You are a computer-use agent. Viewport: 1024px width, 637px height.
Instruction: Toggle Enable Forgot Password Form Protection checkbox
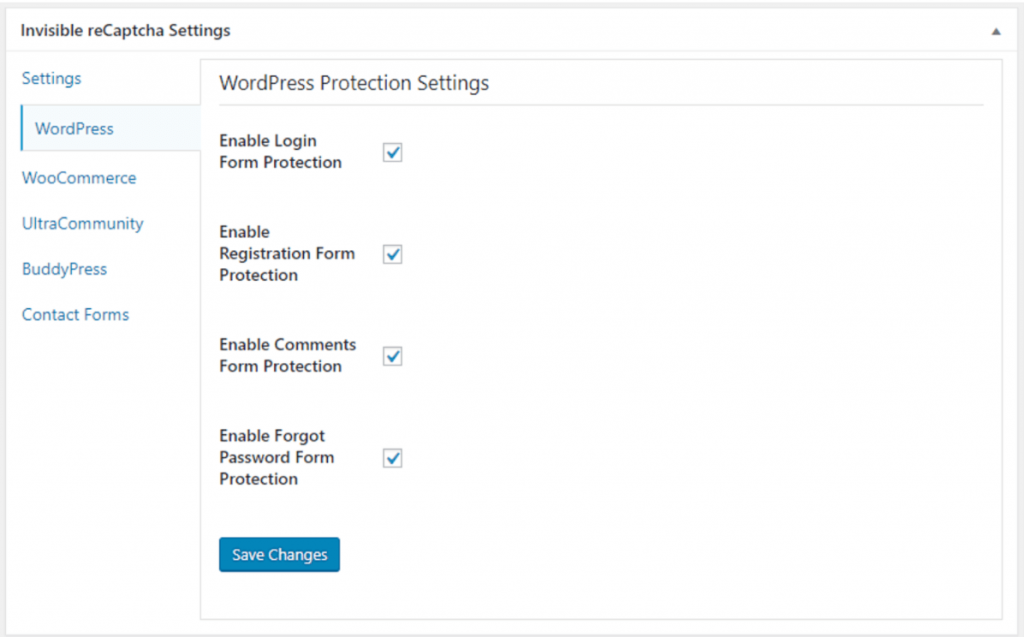click(x=392, y=458)
